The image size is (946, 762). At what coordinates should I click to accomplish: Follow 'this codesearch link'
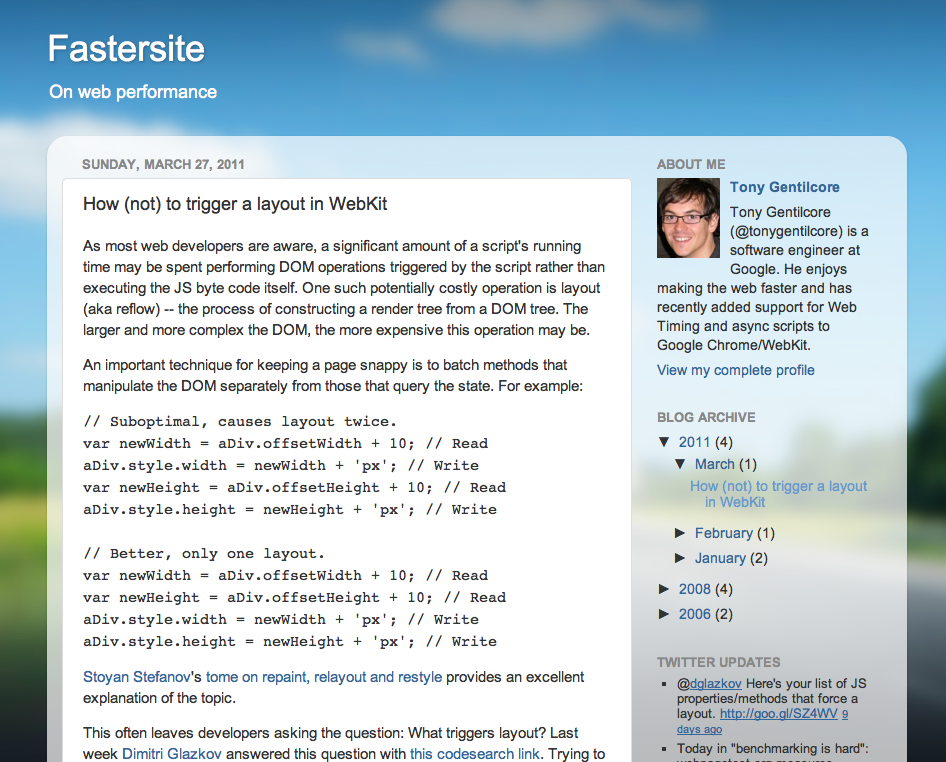(x=474, y=754)
